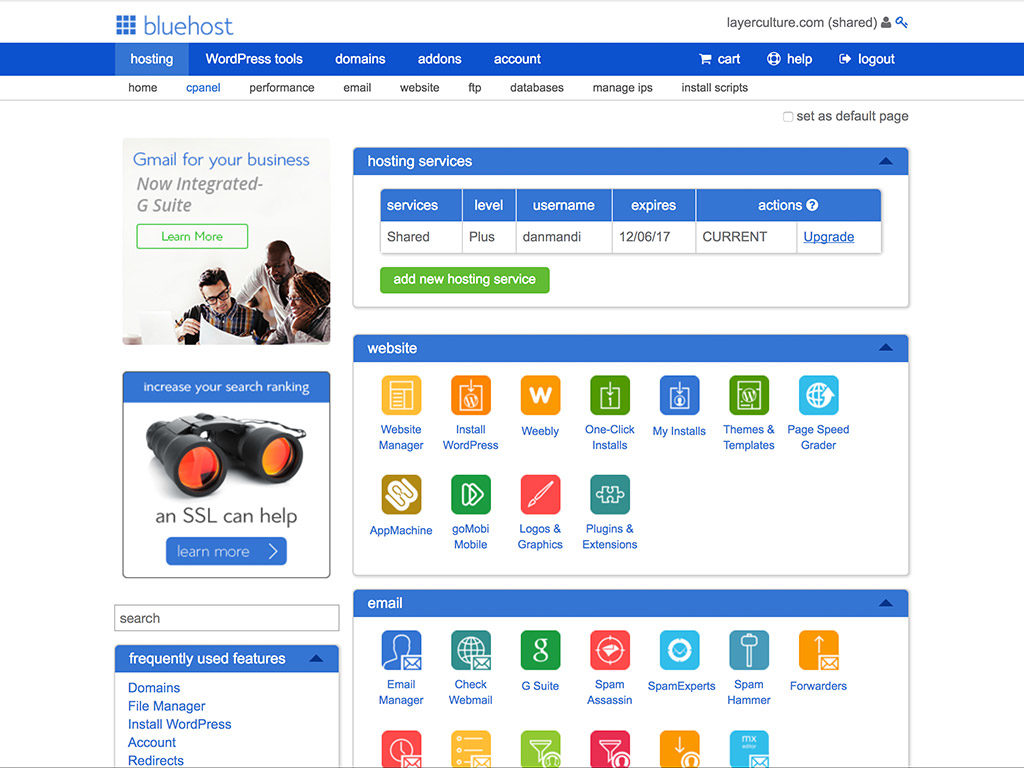Click the Upgrade link
The height and width of the screenshot is (768, 1024).
829,236
